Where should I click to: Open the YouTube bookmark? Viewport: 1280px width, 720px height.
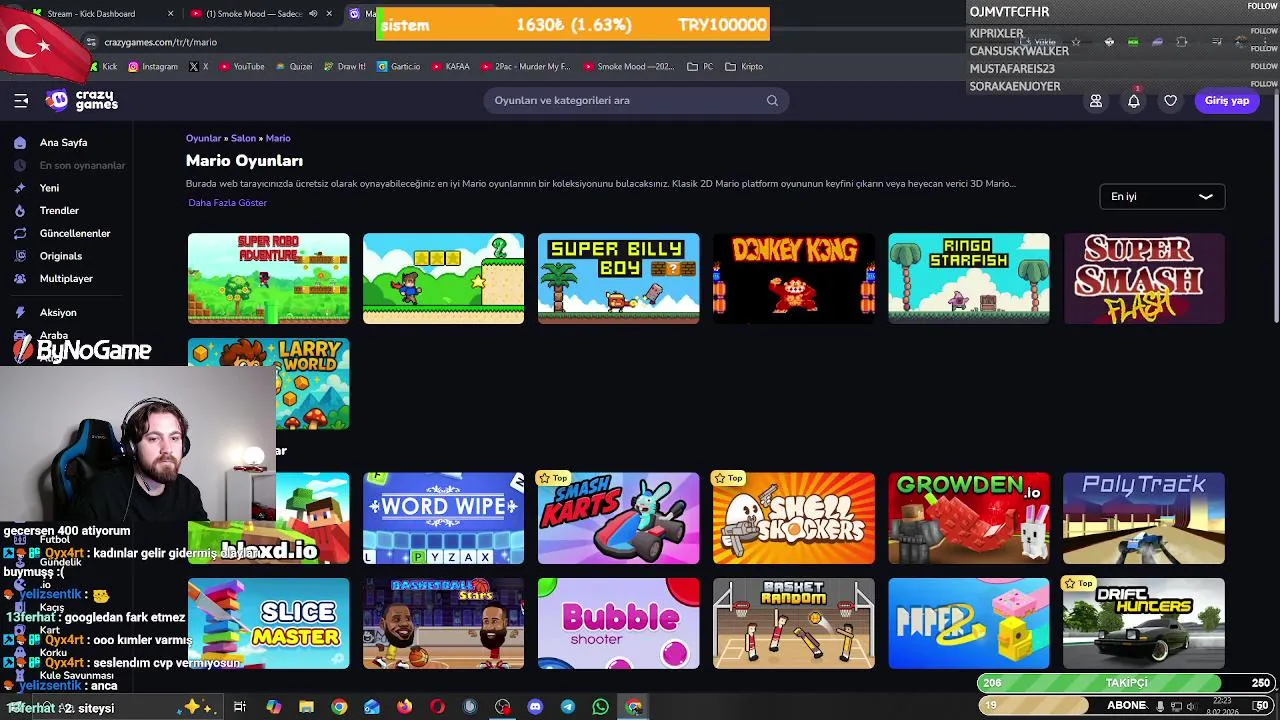pos(242,67)
